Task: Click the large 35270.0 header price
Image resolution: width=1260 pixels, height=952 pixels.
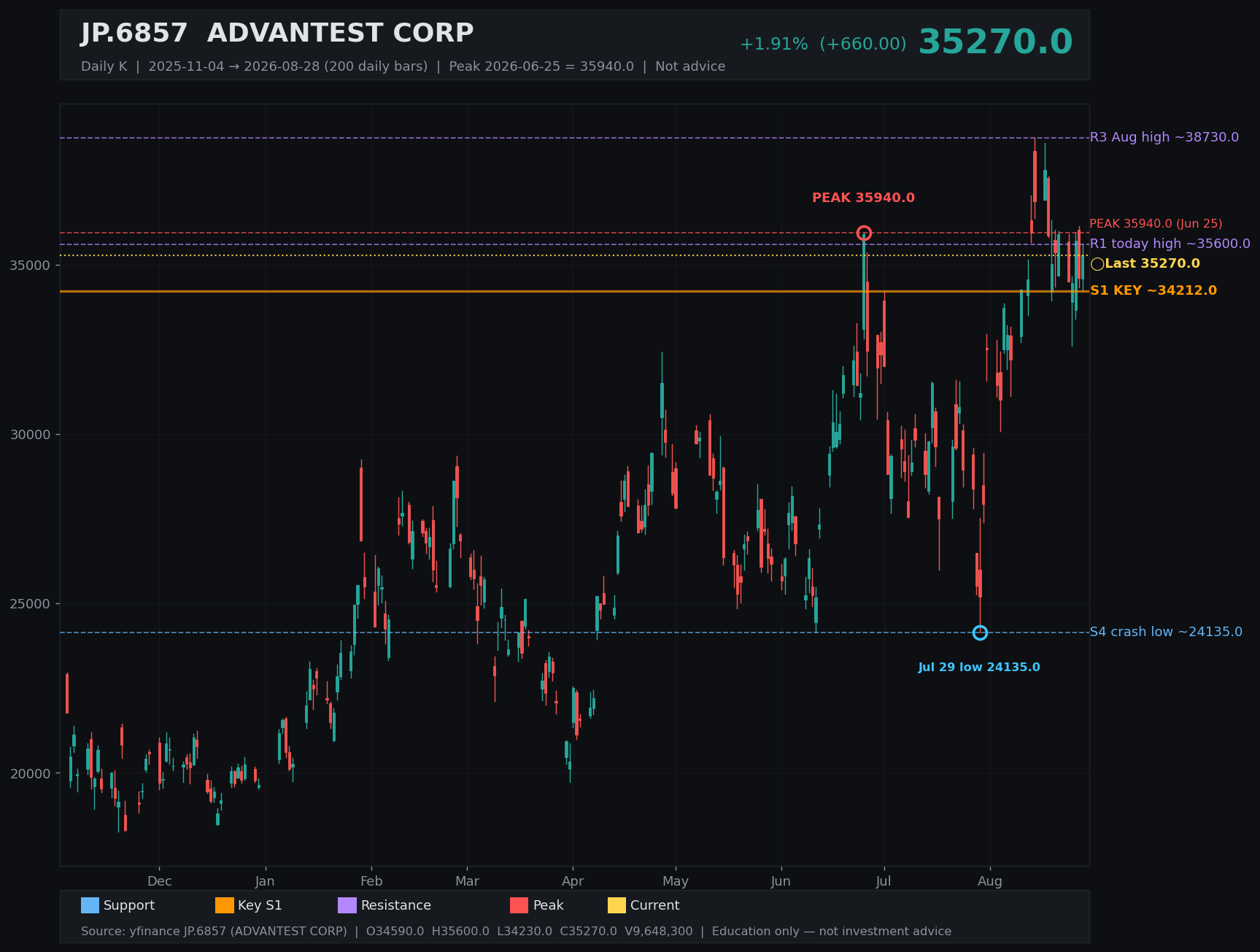Action: 995,42
